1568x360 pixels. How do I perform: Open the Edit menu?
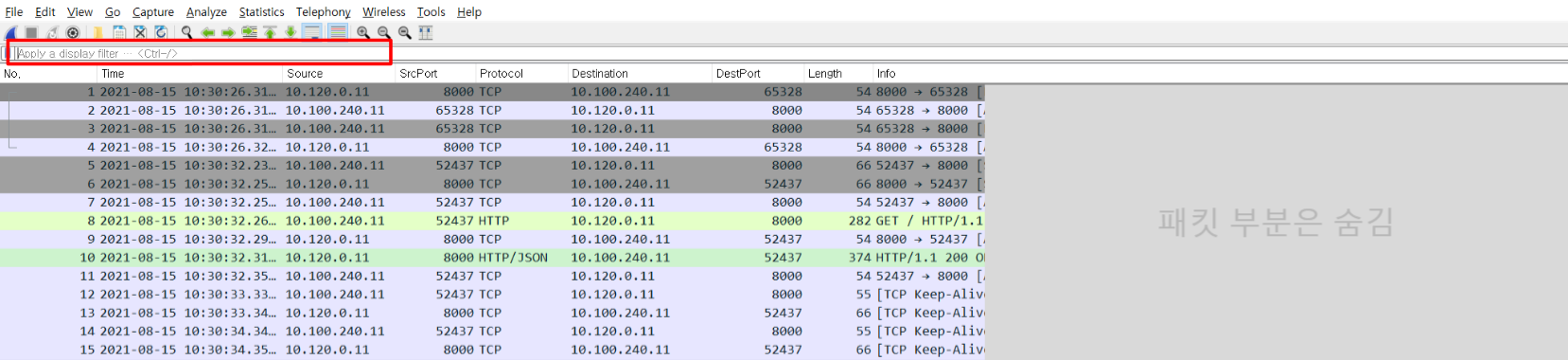(x=44, y=11)
